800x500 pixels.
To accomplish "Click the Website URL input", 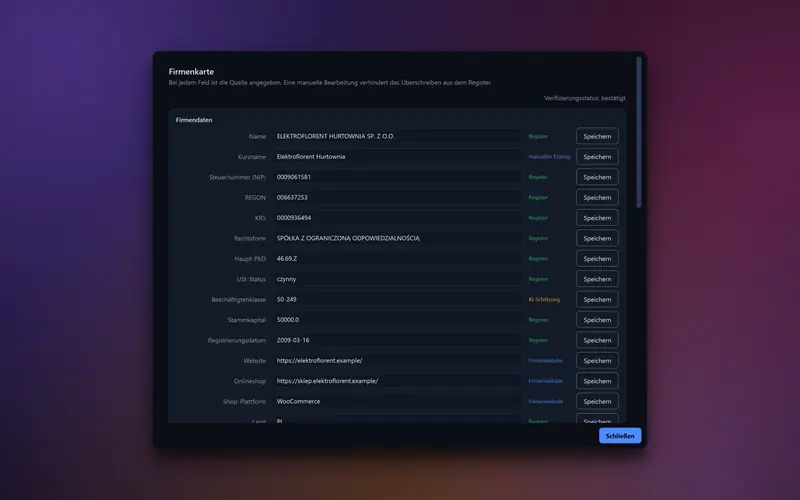I will coord(397,361).
